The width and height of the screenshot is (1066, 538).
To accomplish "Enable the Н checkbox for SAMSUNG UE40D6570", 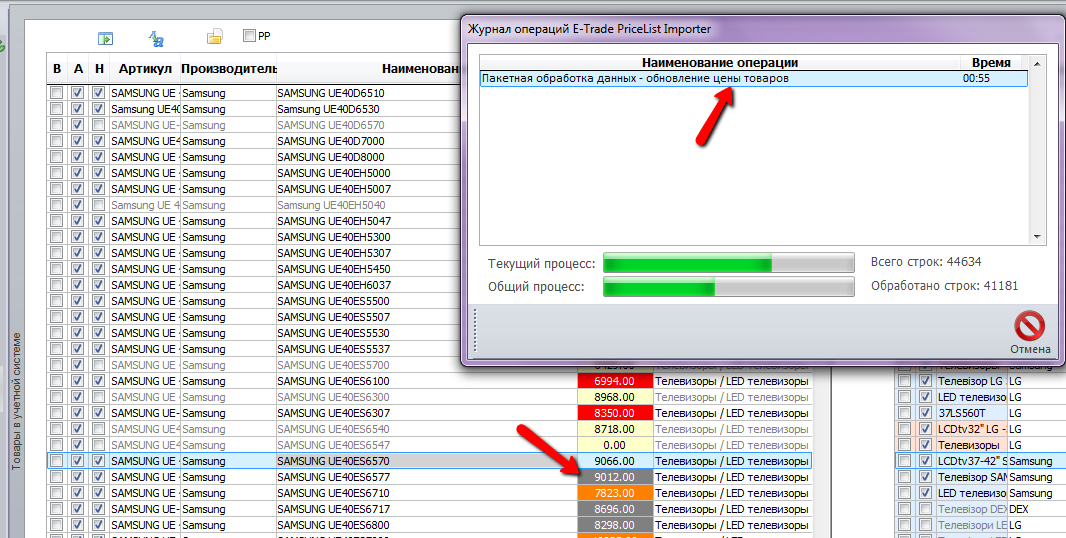I will [x=99, y=125].
